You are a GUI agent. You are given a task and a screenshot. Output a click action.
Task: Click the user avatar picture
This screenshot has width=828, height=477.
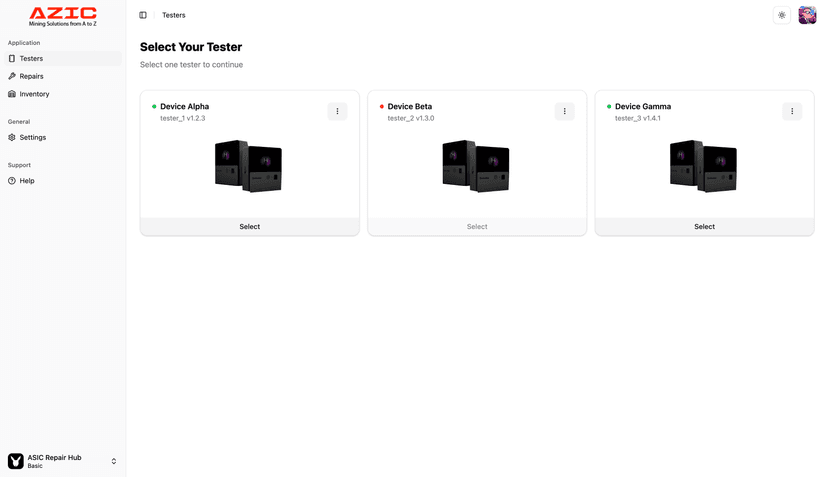coord(807,15)
